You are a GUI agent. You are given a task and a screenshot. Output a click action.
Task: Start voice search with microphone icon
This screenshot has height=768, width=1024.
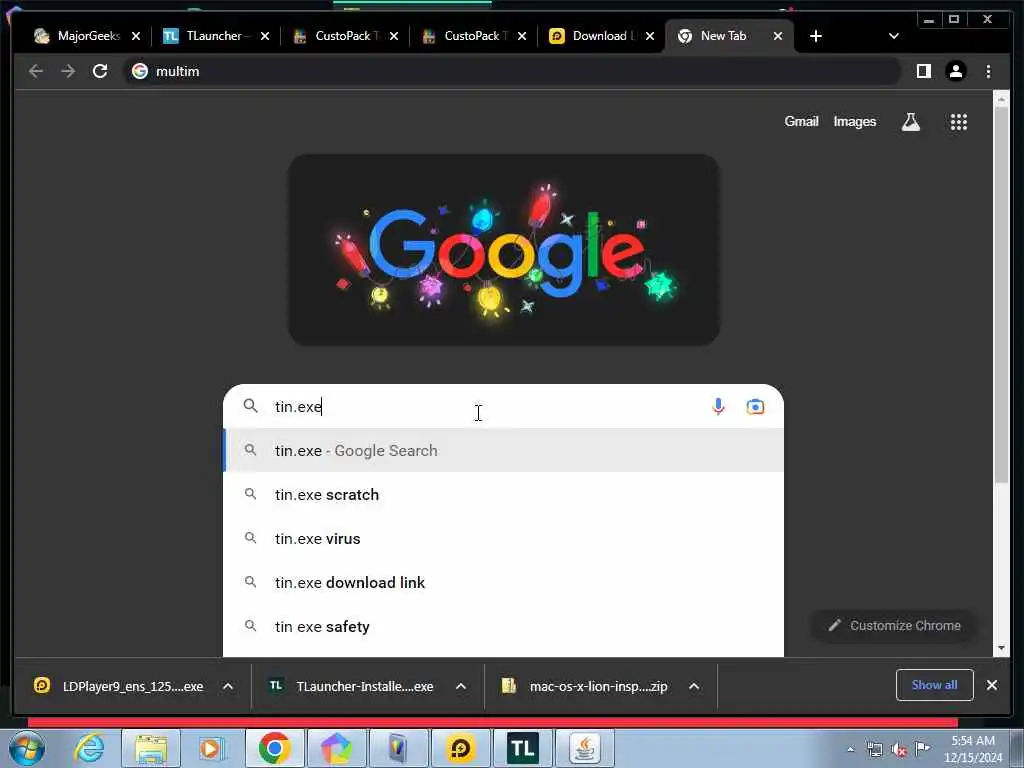click(x=718, y=406)
